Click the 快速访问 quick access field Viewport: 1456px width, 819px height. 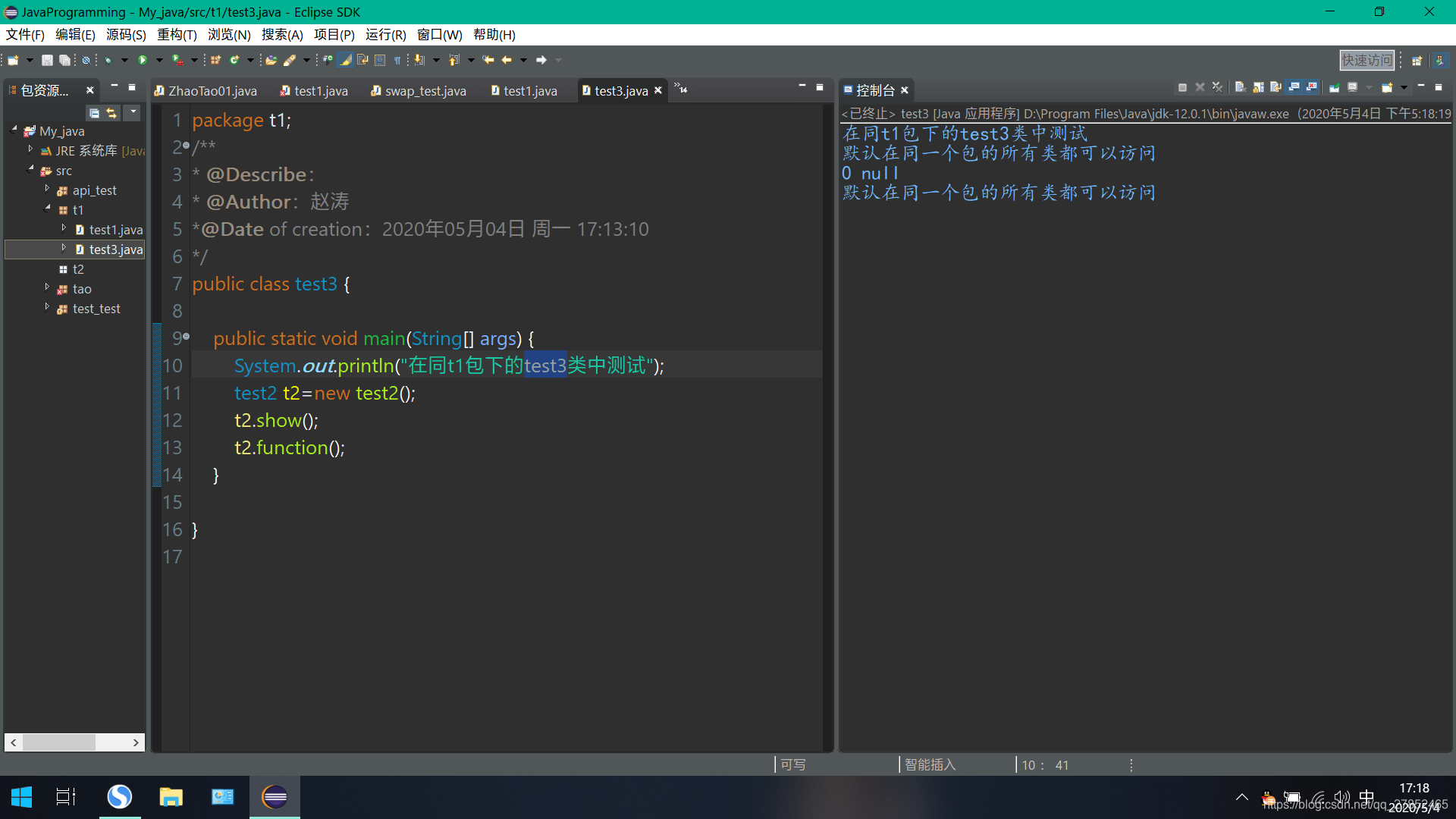click(x=1367, y=60)
